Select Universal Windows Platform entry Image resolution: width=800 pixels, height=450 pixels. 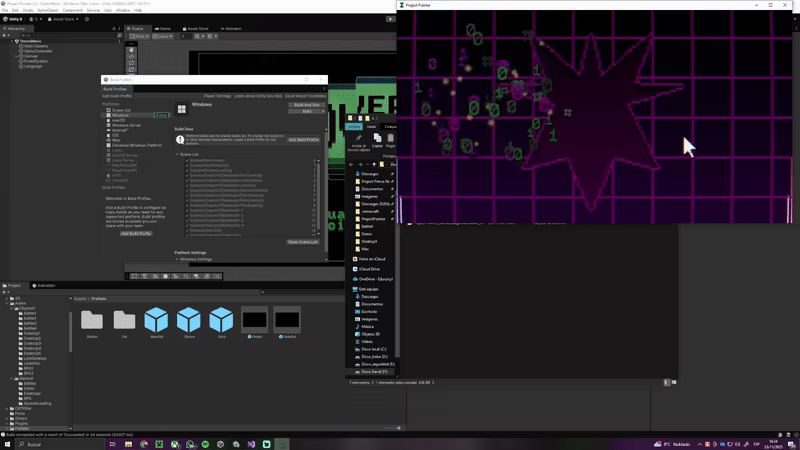click(136, 145)
